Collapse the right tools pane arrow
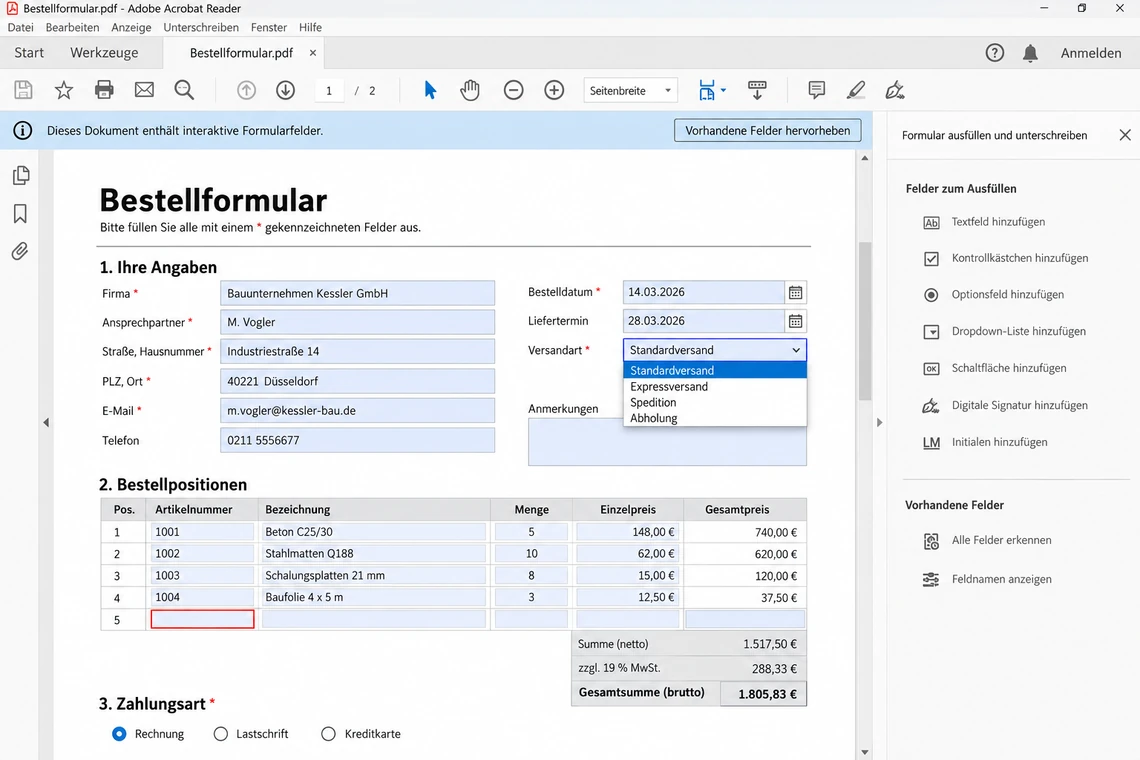Viewport: 1140px width, 760px height. coord(880,423)
